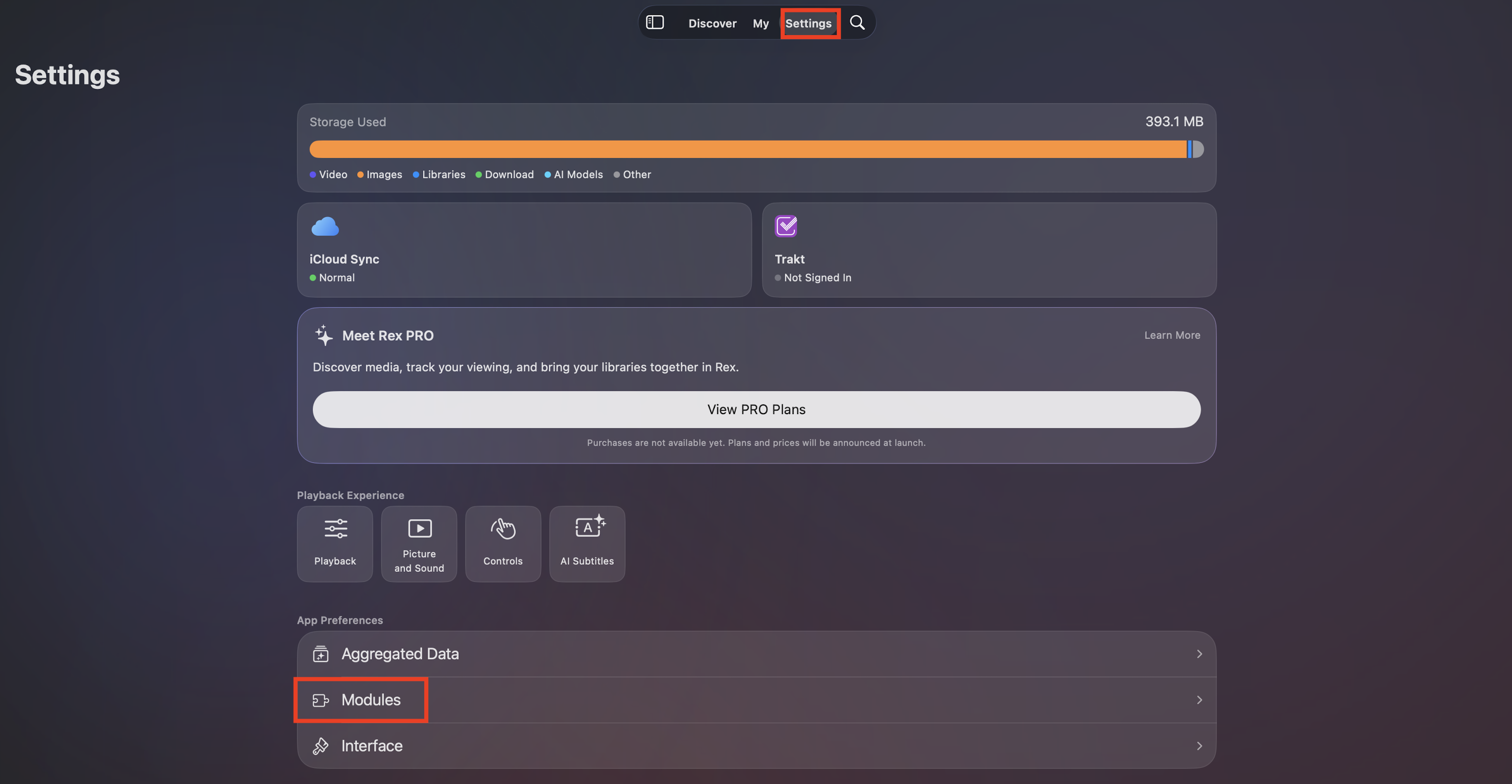Click the iCloud Sync cloud icon
The image size is (1512, 784).
point(325,226)
